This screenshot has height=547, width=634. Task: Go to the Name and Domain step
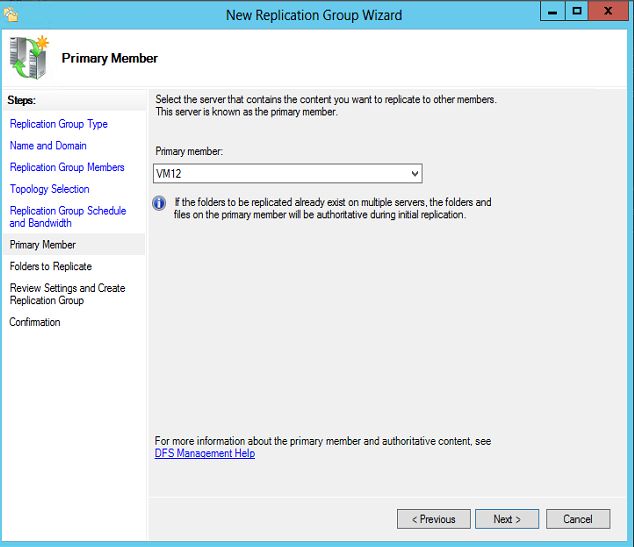pos(48,146)
